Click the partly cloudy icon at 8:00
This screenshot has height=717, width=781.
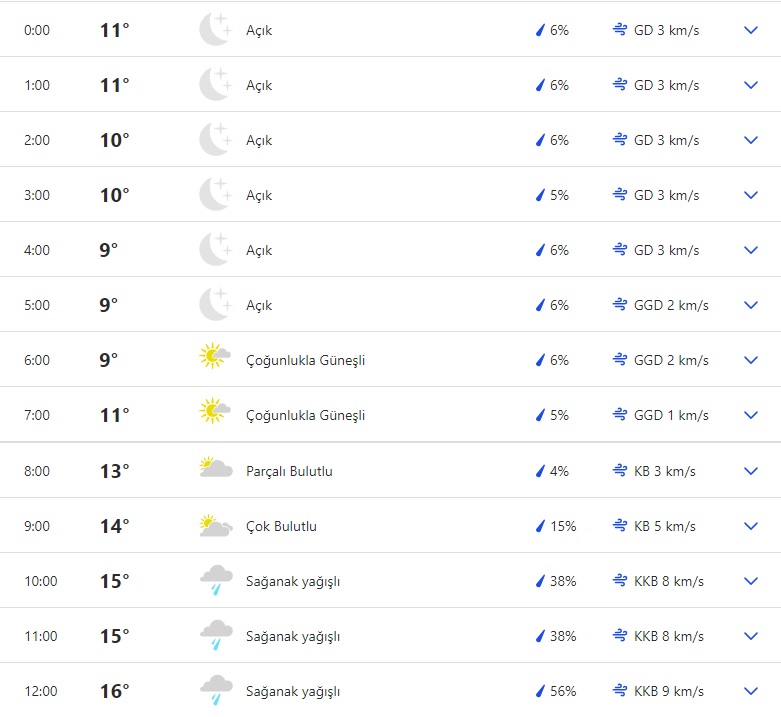tap(215, 468)
